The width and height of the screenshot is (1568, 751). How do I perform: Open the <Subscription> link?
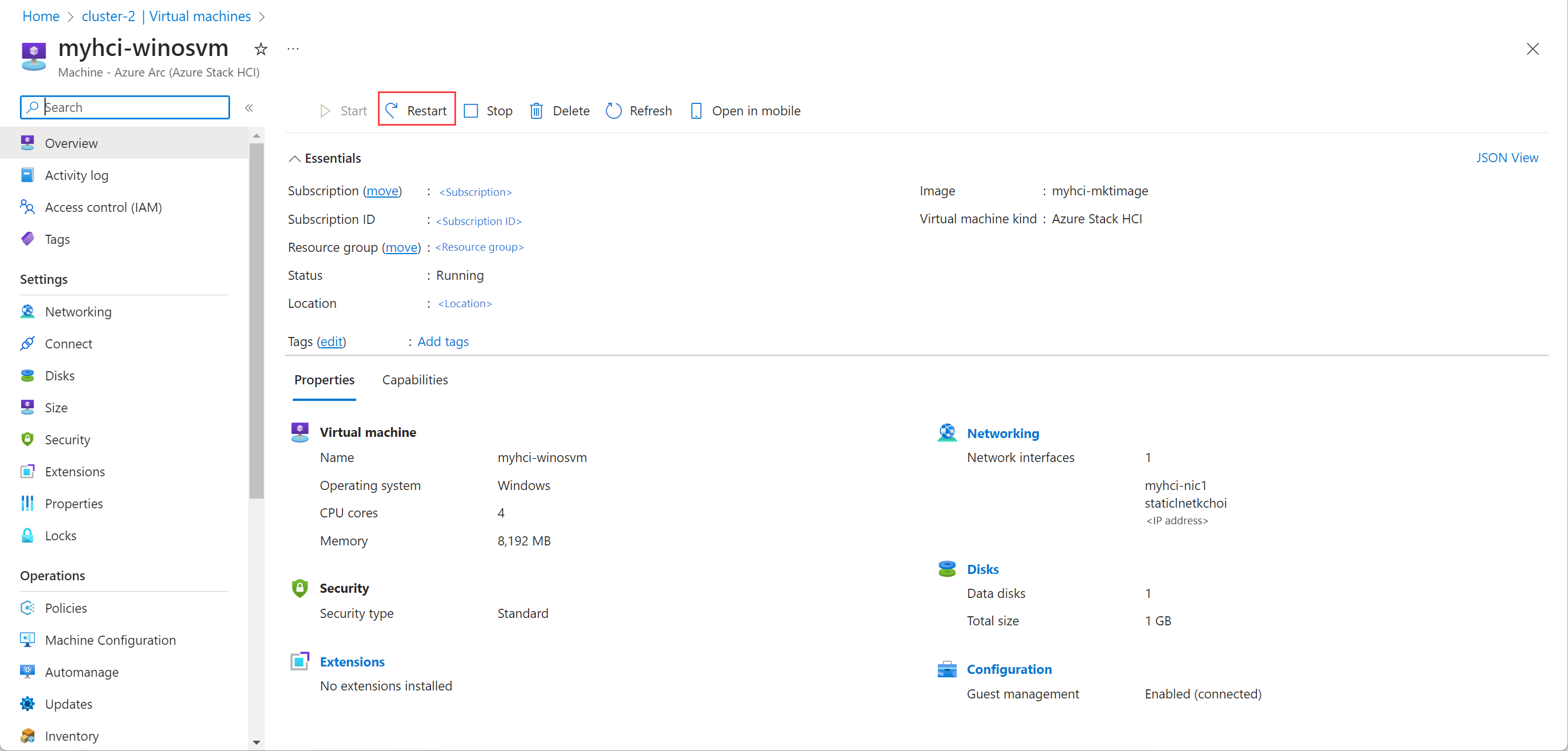[475, 192]
